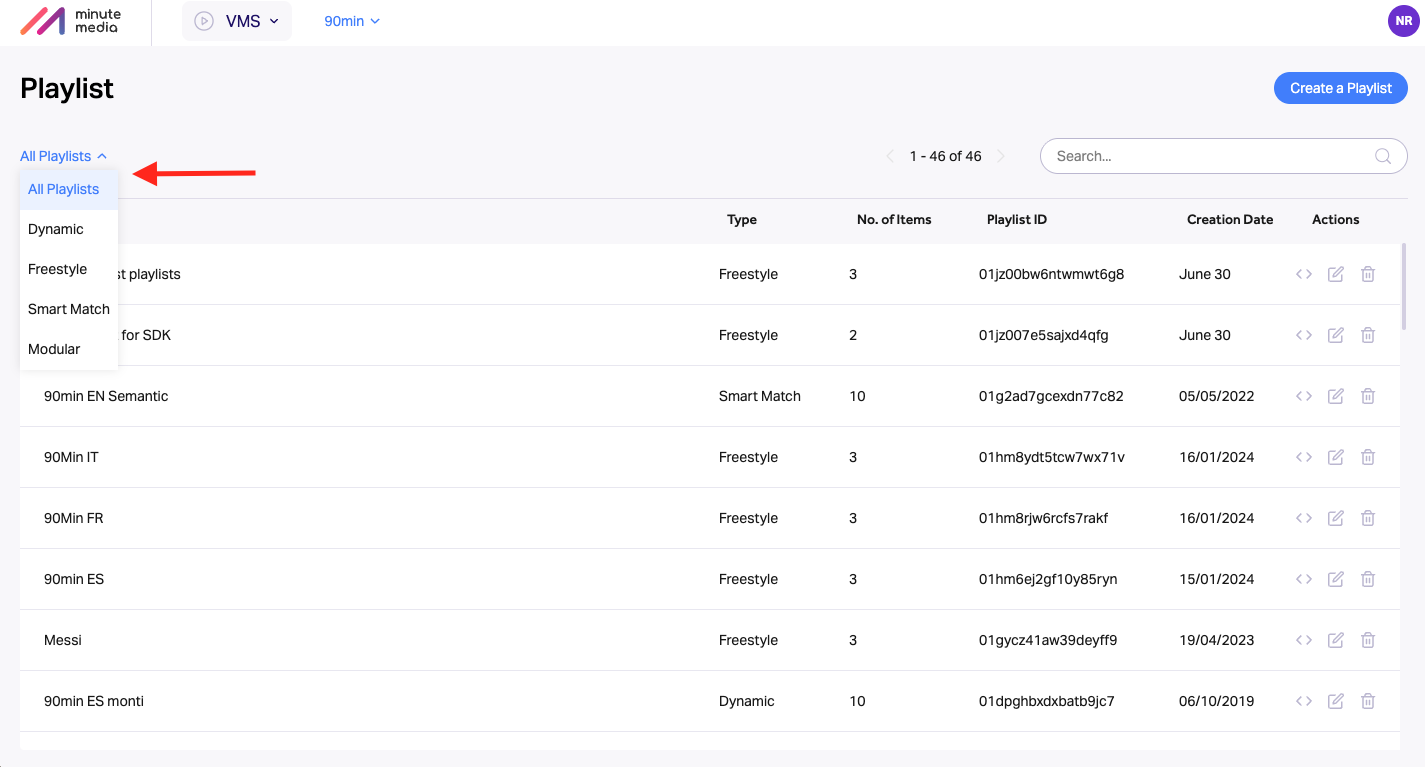Filter playlists by Dynamic
Screen dimensions: 1425x767
69,229
